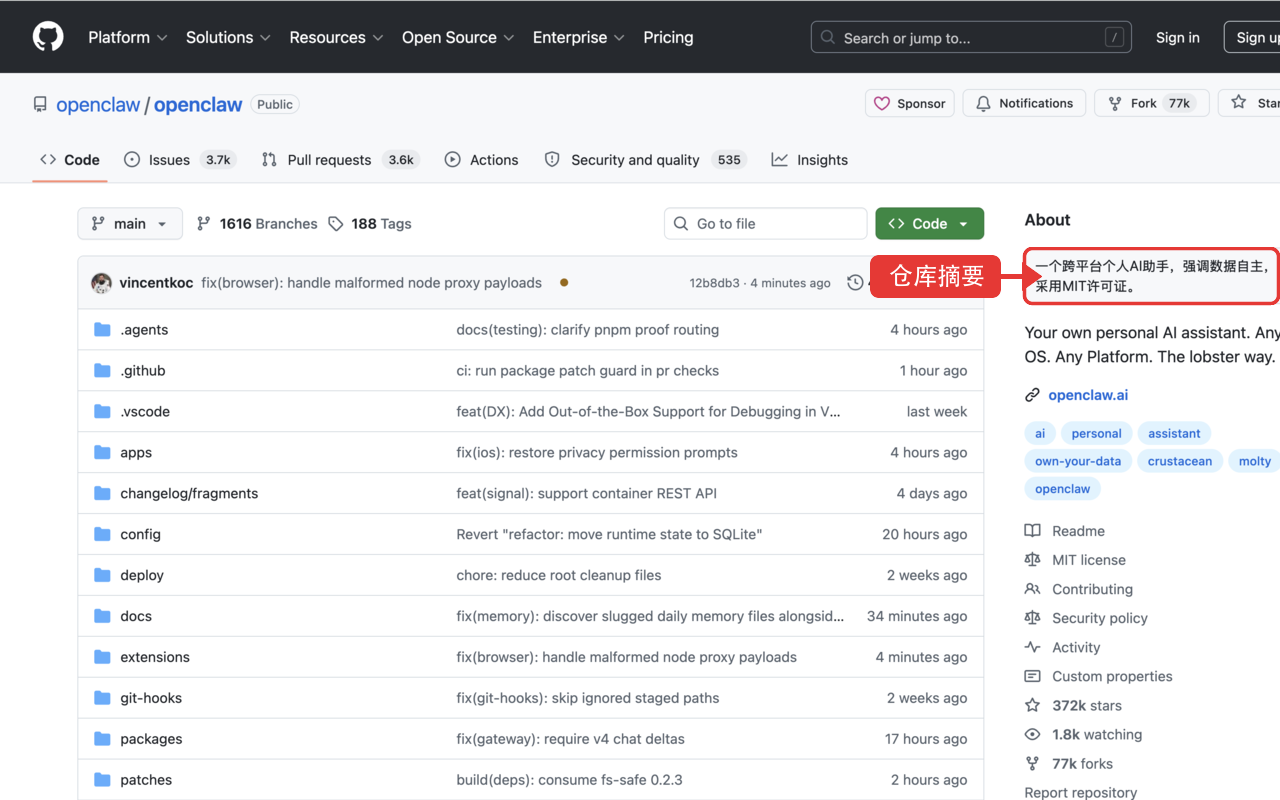
Task: Click the Custom properties icon
Action: (1033, 676)
